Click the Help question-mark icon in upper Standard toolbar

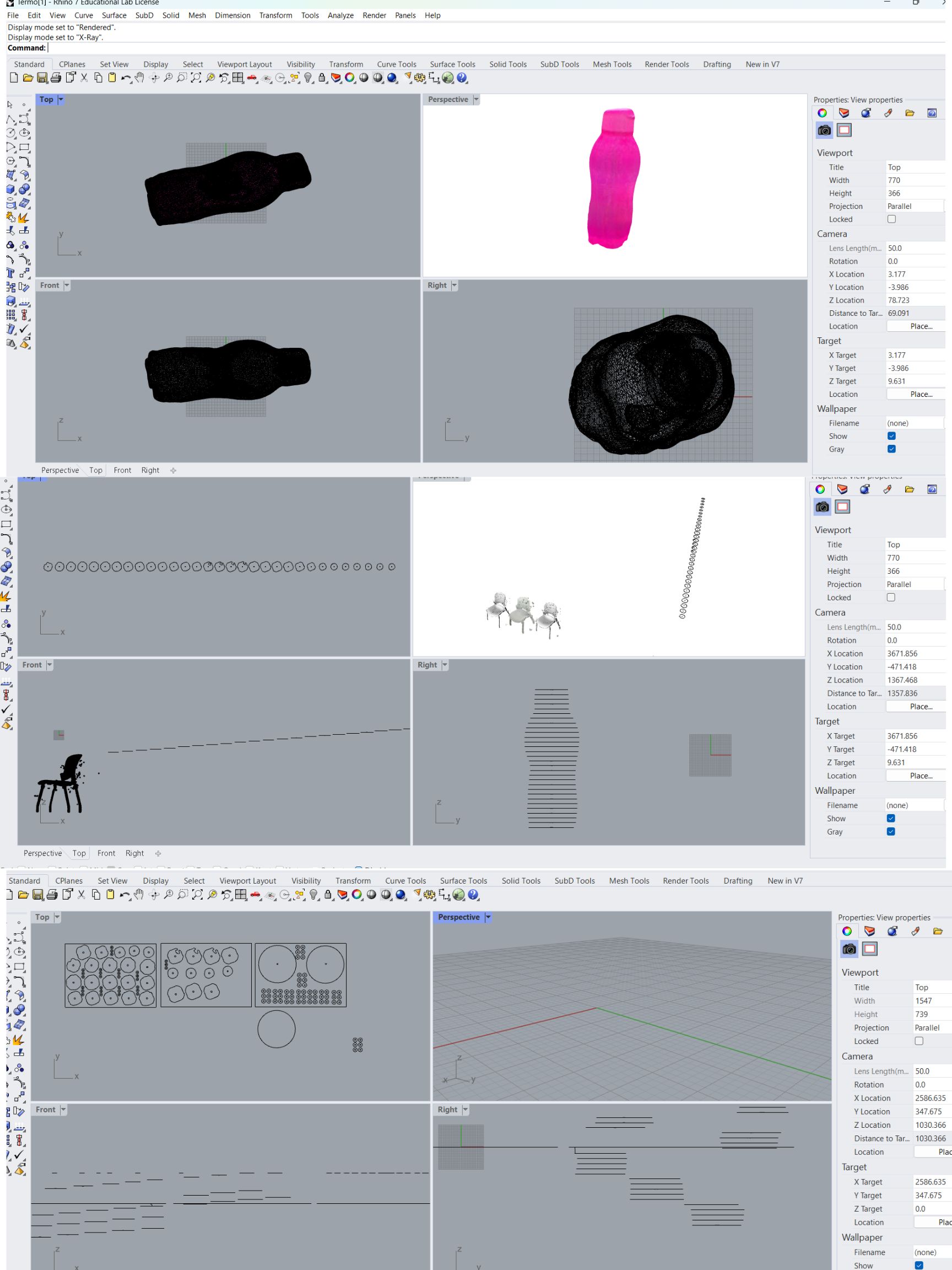coord(463,78)
